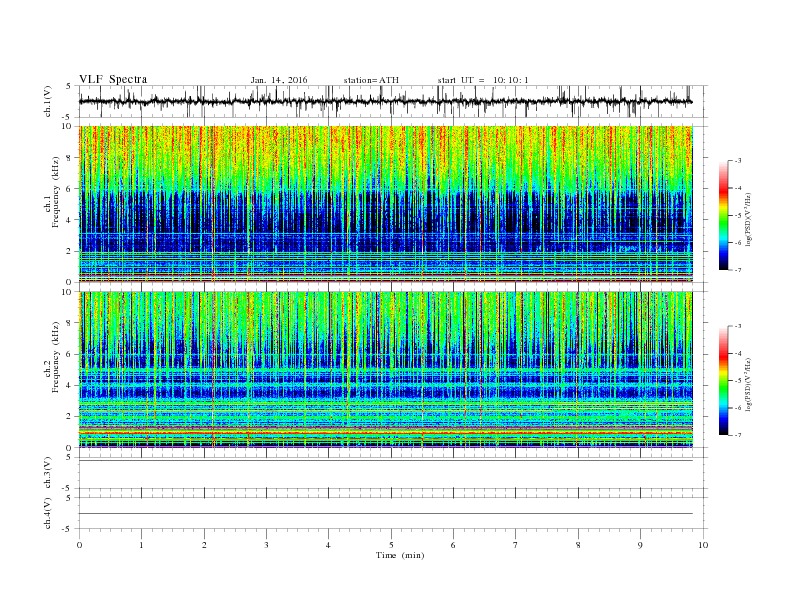Click the ch.2 "Frequency (kHz)" axis label

click(56, 356)
